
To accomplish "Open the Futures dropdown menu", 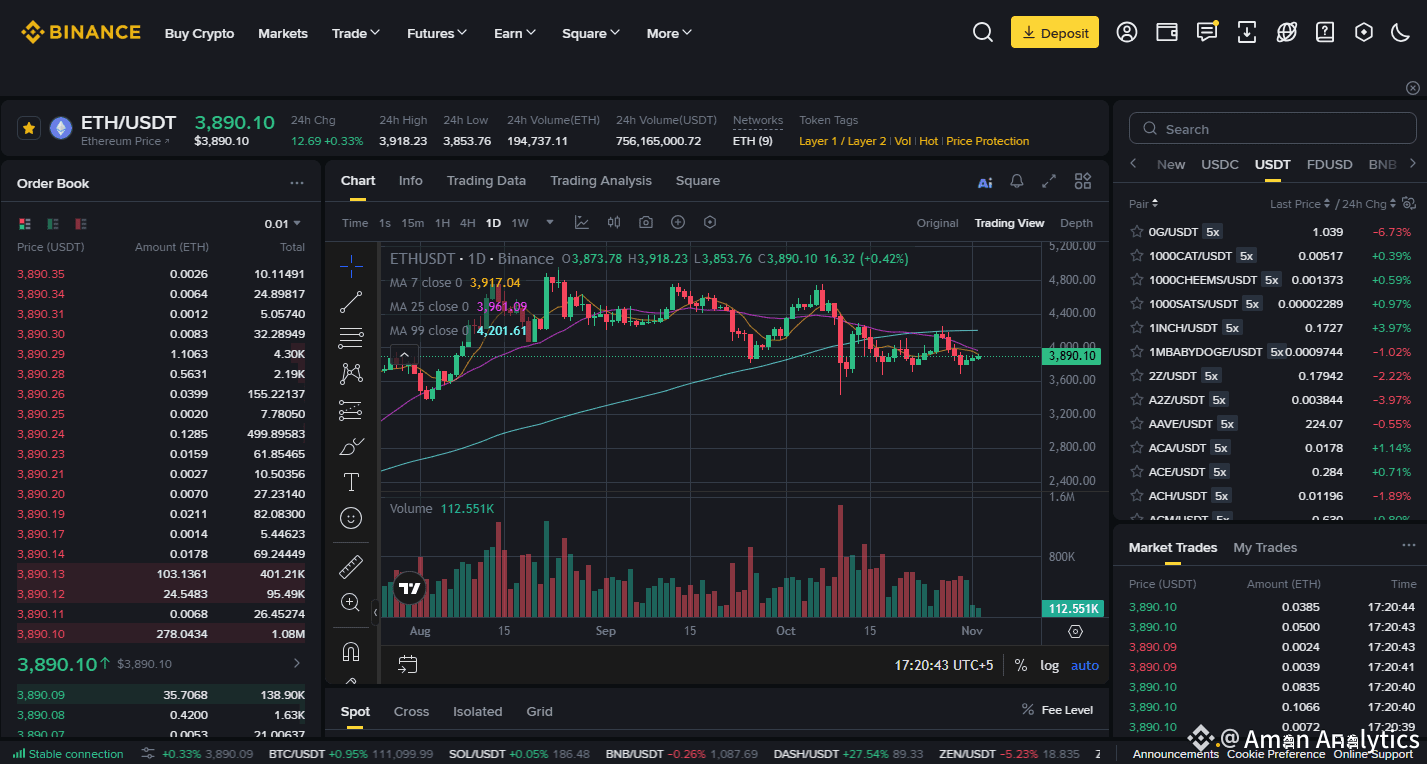I will coord(437,33).
